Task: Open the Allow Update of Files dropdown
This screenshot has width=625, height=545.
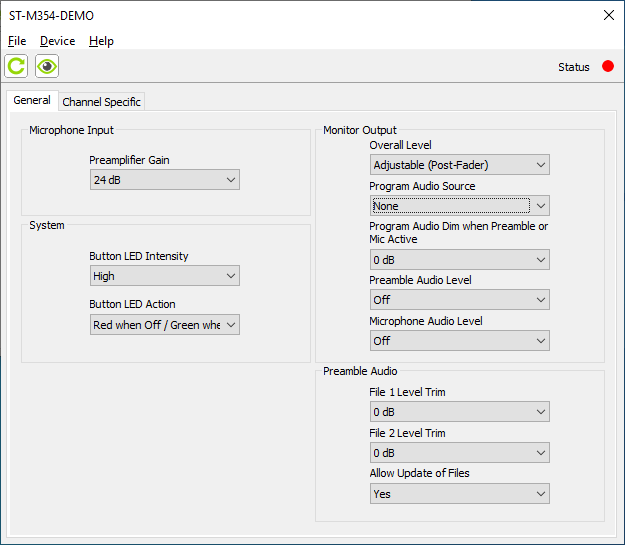Action: pyautogui.click(x=459, y=494)
